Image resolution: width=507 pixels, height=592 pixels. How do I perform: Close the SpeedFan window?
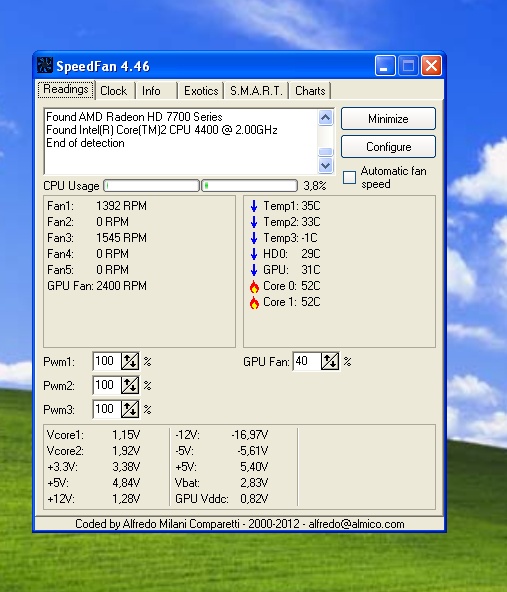(431, 66)
